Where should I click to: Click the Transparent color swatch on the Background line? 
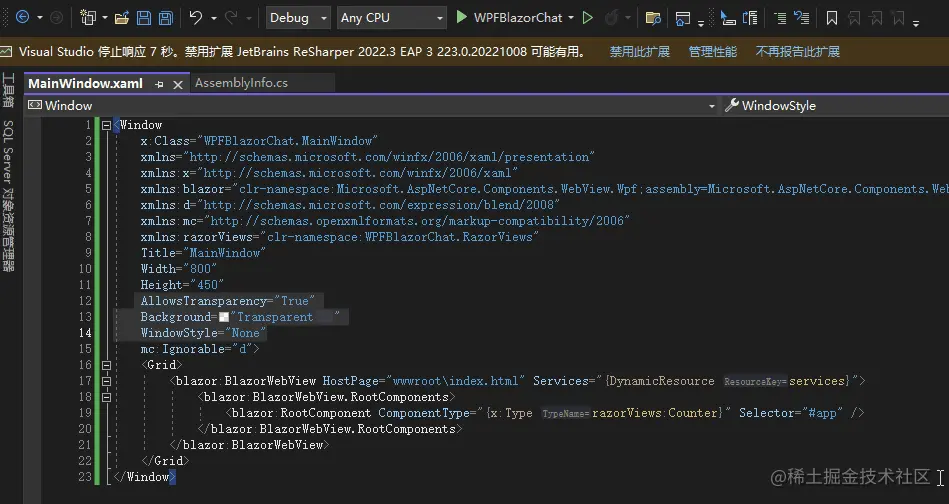pos(224,317)
